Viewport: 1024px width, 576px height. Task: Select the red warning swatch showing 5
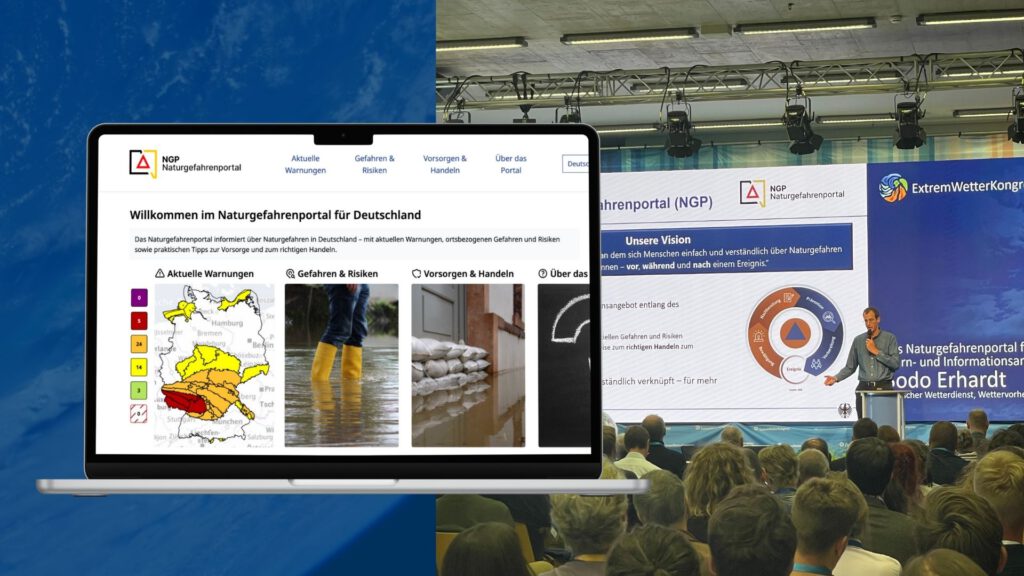pos(138,321)
